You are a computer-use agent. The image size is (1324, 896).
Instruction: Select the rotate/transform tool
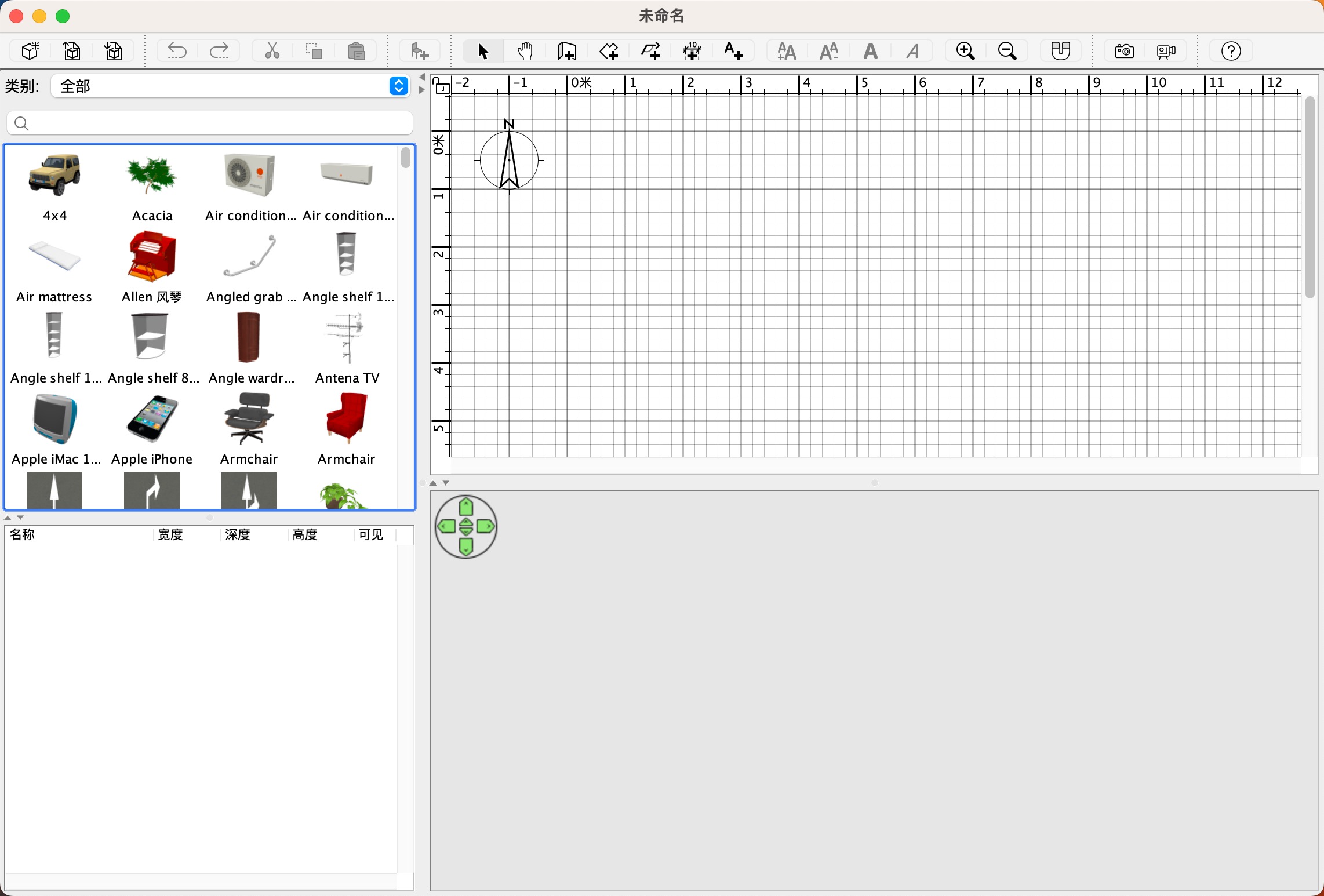(650, 50)
